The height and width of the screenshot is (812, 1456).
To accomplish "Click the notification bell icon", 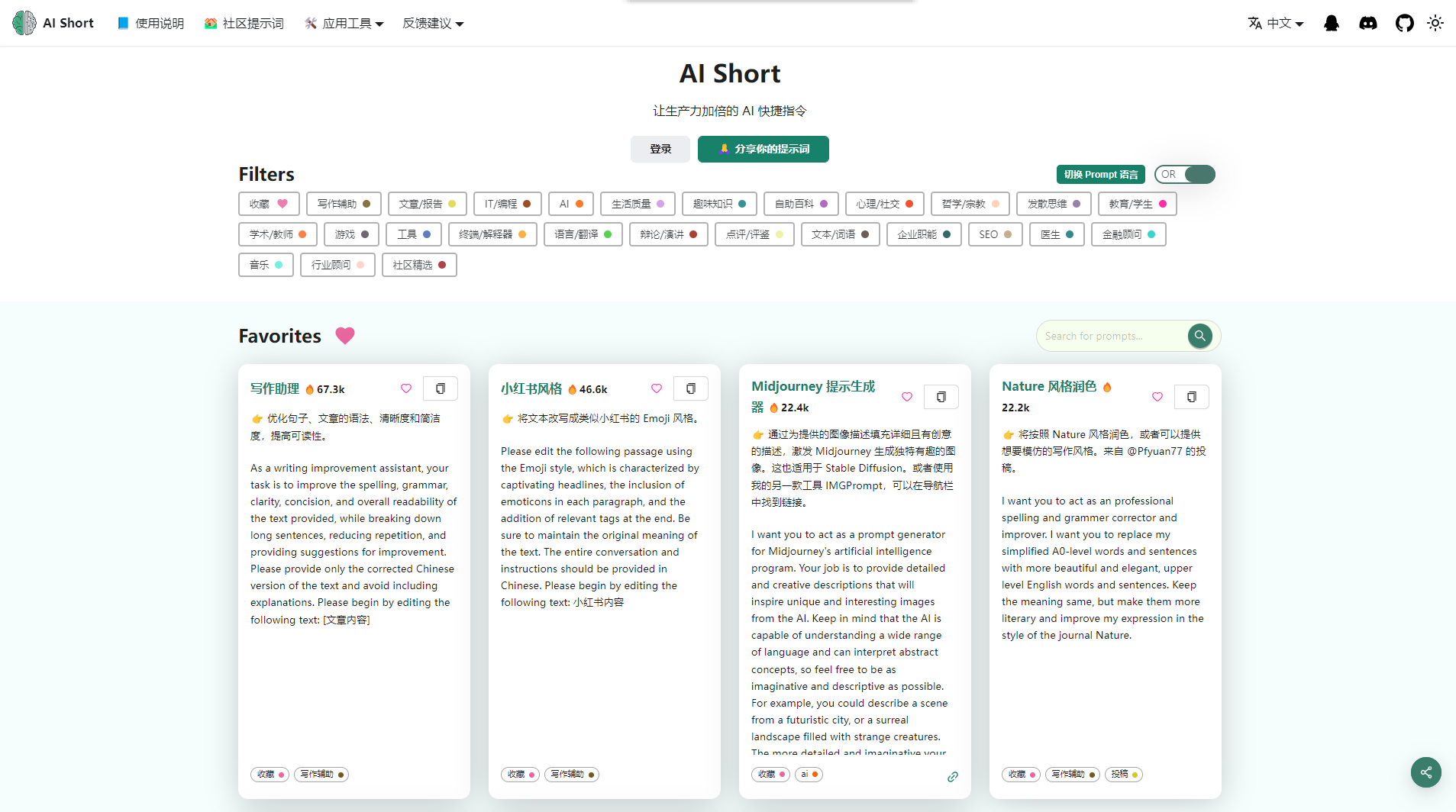I will (1332, 23).
